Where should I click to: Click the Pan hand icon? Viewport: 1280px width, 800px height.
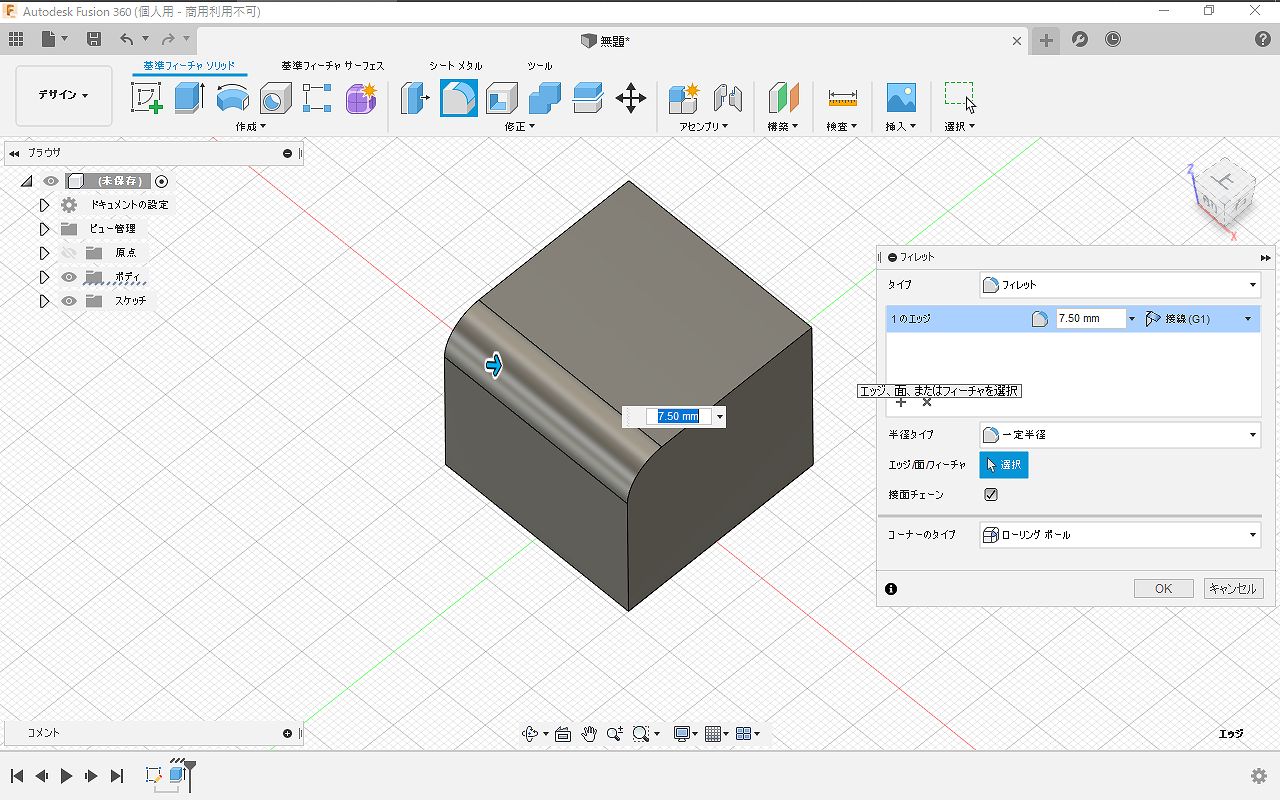pyautogui.click(x=589, y=734)
